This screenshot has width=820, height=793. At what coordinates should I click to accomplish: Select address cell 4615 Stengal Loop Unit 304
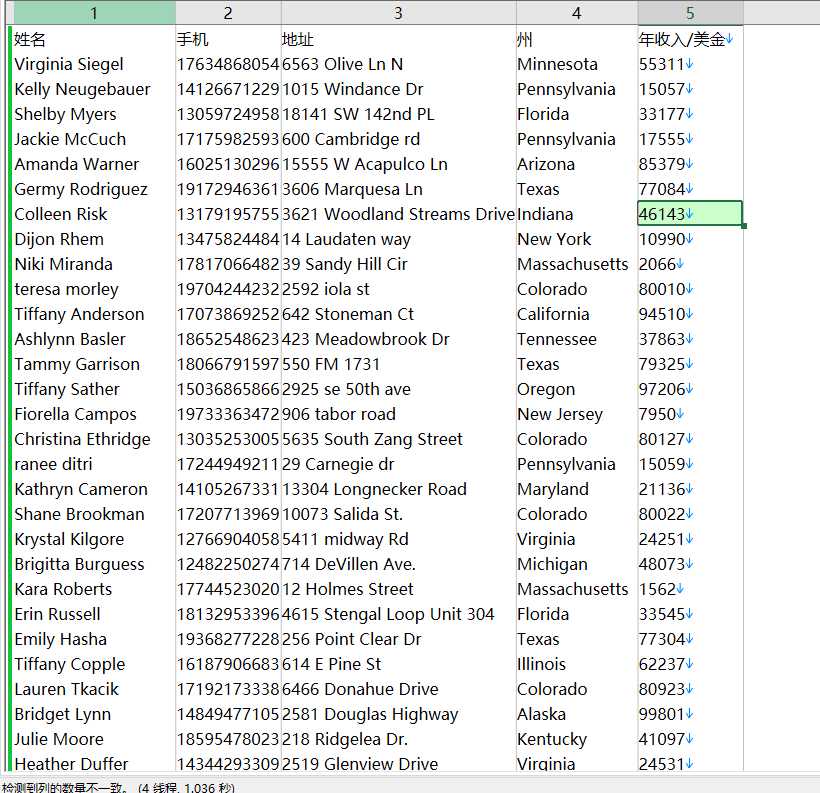pyautogui.click(x=398, y=614)
